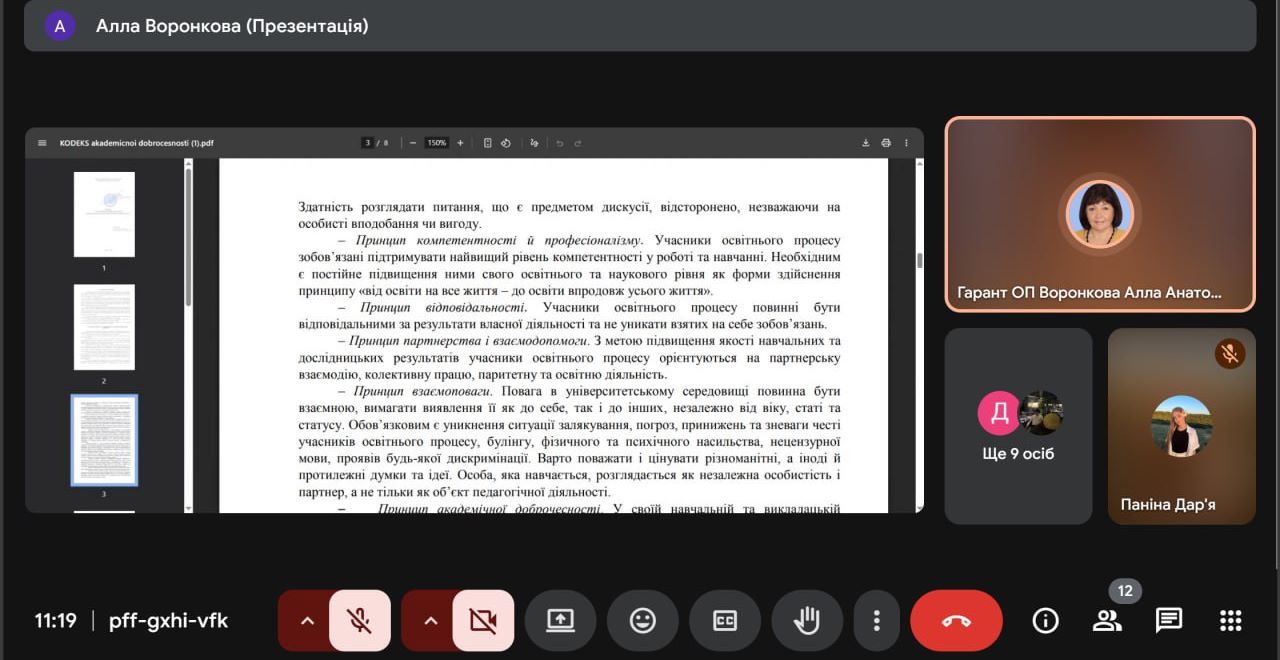Expand audio settings arrow next to microphone

(x=307, y=621)
